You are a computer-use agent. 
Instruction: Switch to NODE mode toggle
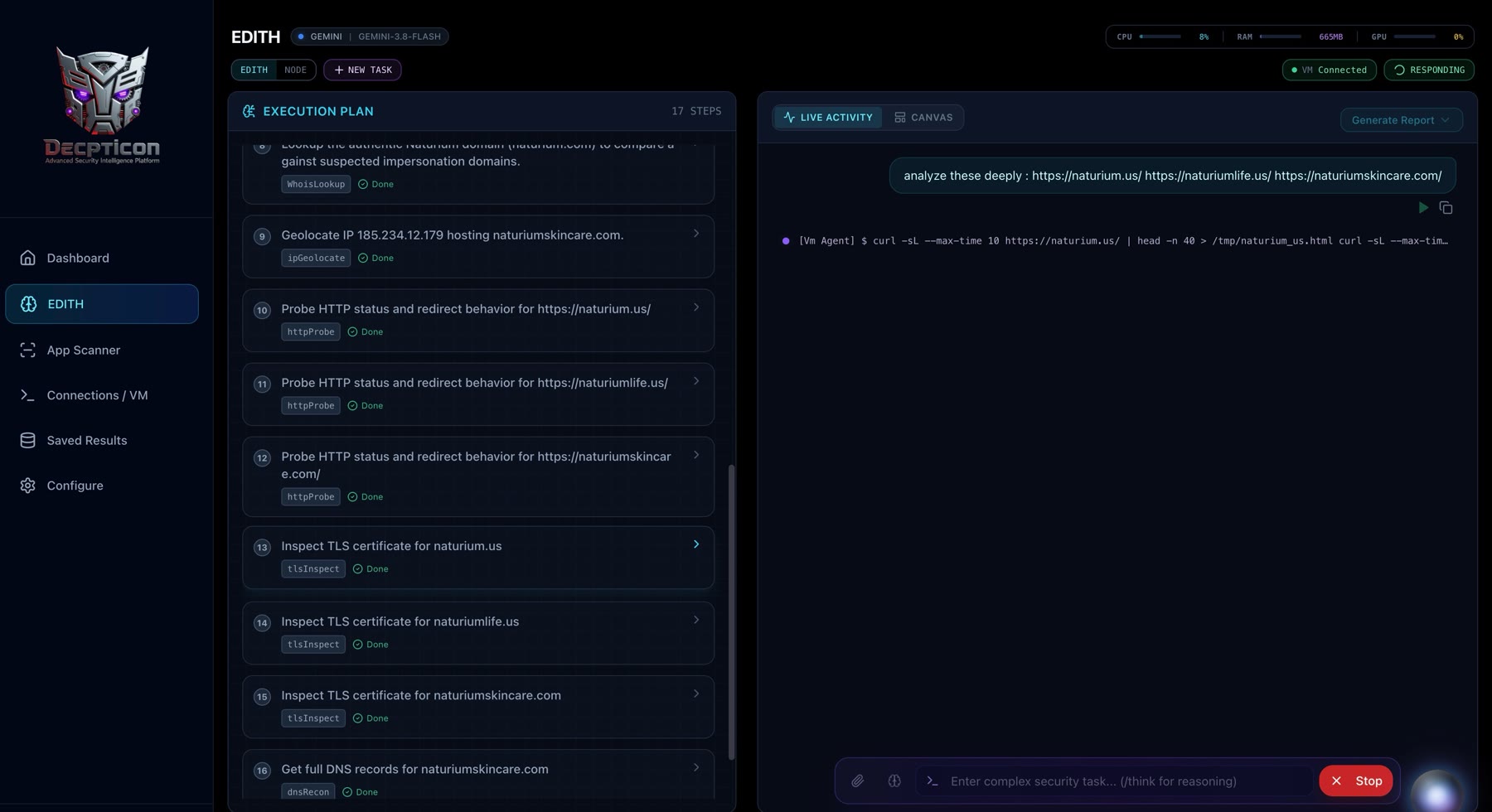(295, 70)
